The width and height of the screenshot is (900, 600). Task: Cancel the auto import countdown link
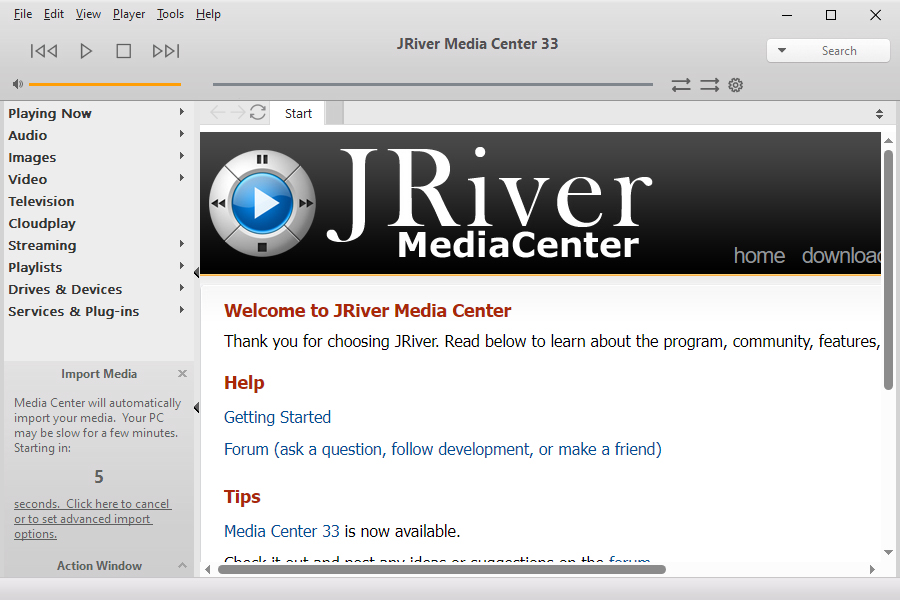92,518
